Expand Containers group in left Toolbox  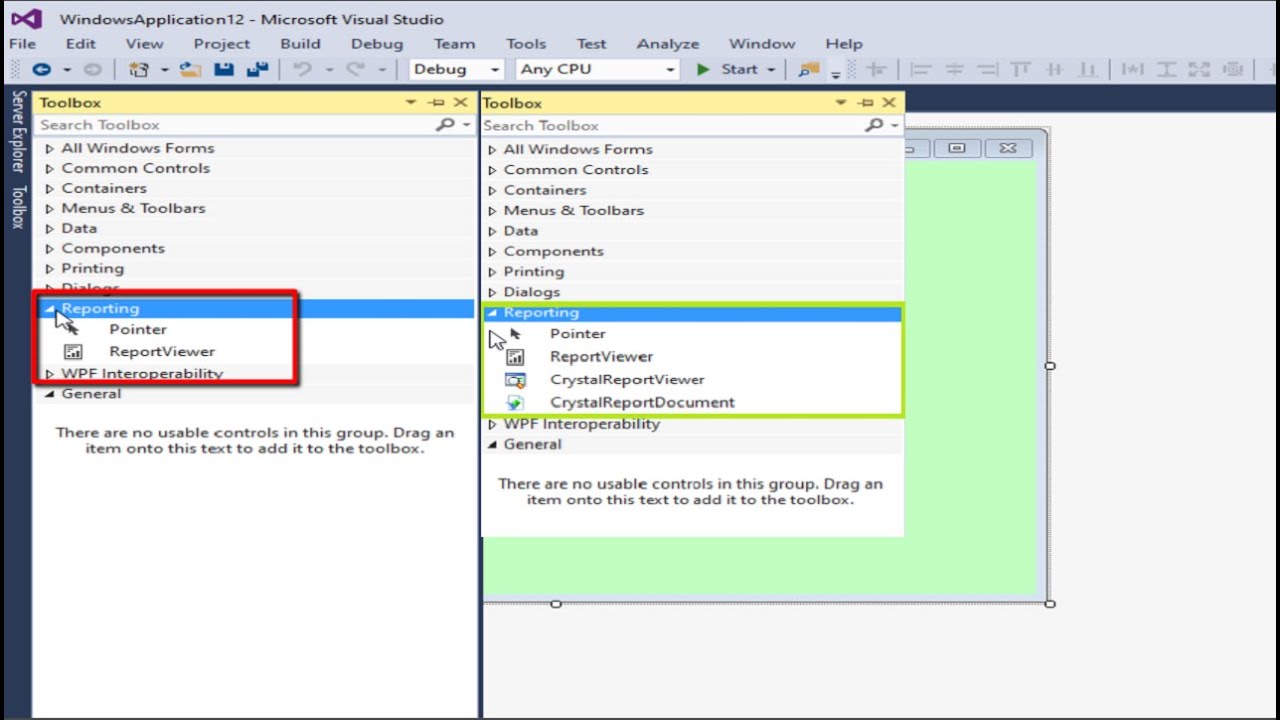coord(49,188)
